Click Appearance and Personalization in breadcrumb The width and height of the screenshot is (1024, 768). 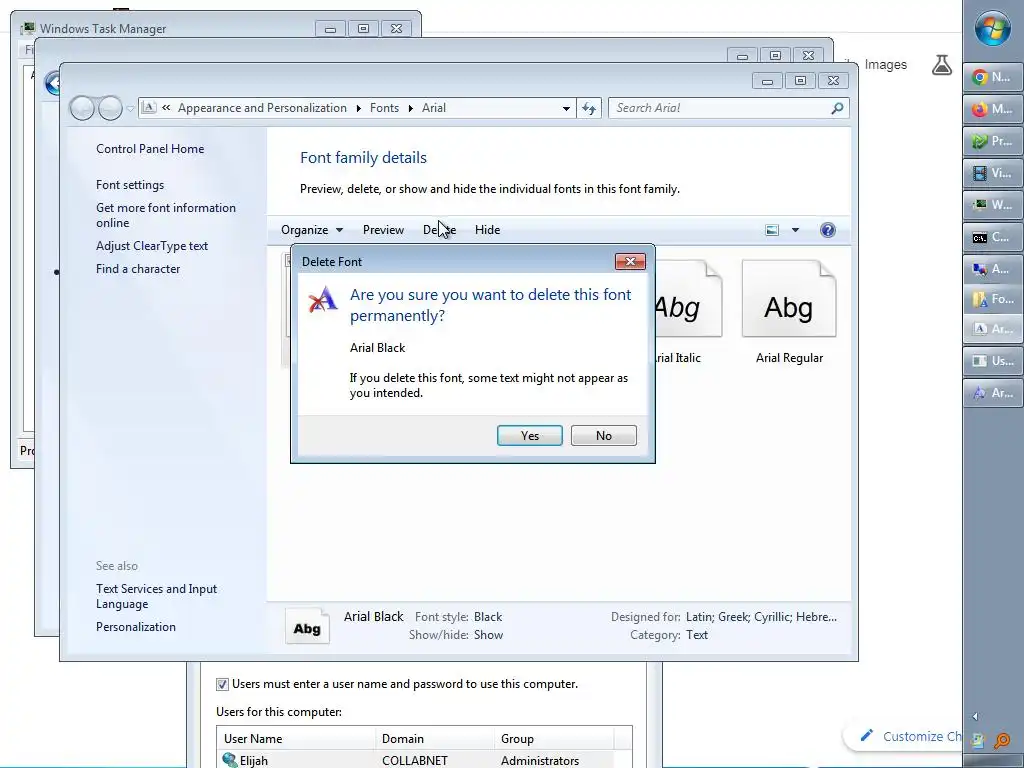pos(262,108)
